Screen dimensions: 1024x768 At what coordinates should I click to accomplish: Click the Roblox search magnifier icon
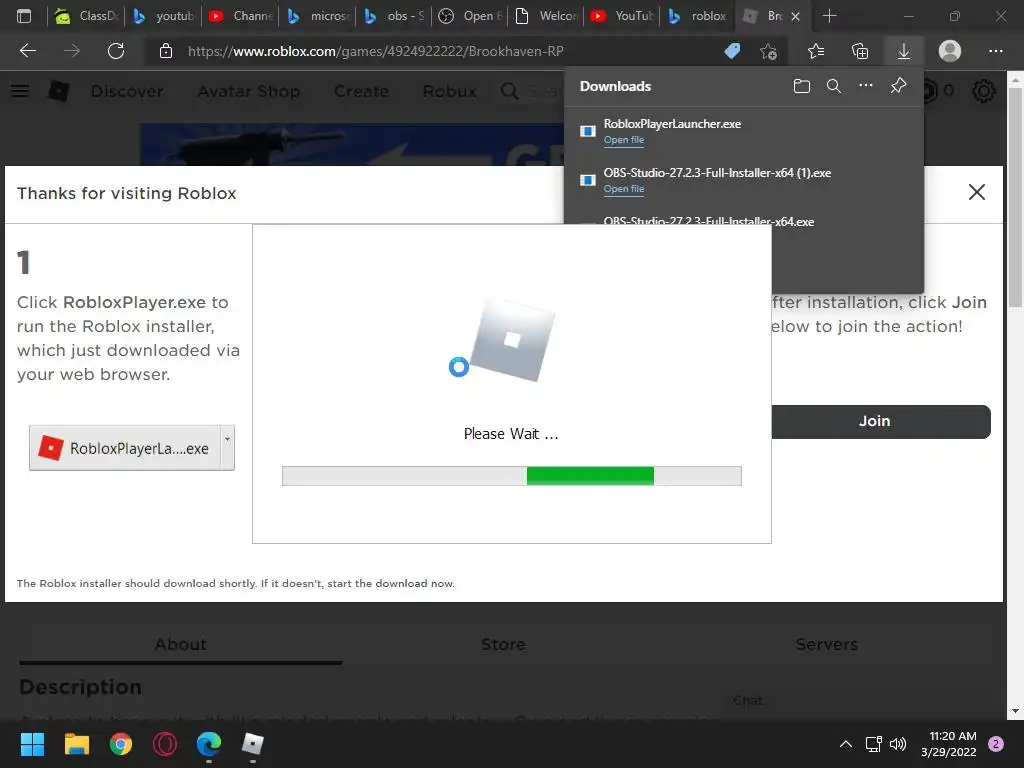pos(510,91)
